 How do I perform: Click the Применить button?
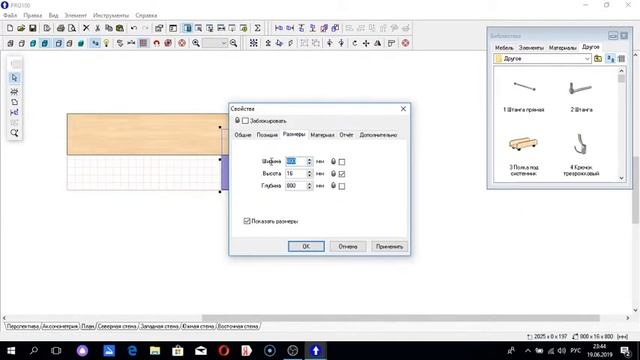(x=389, y=247)
